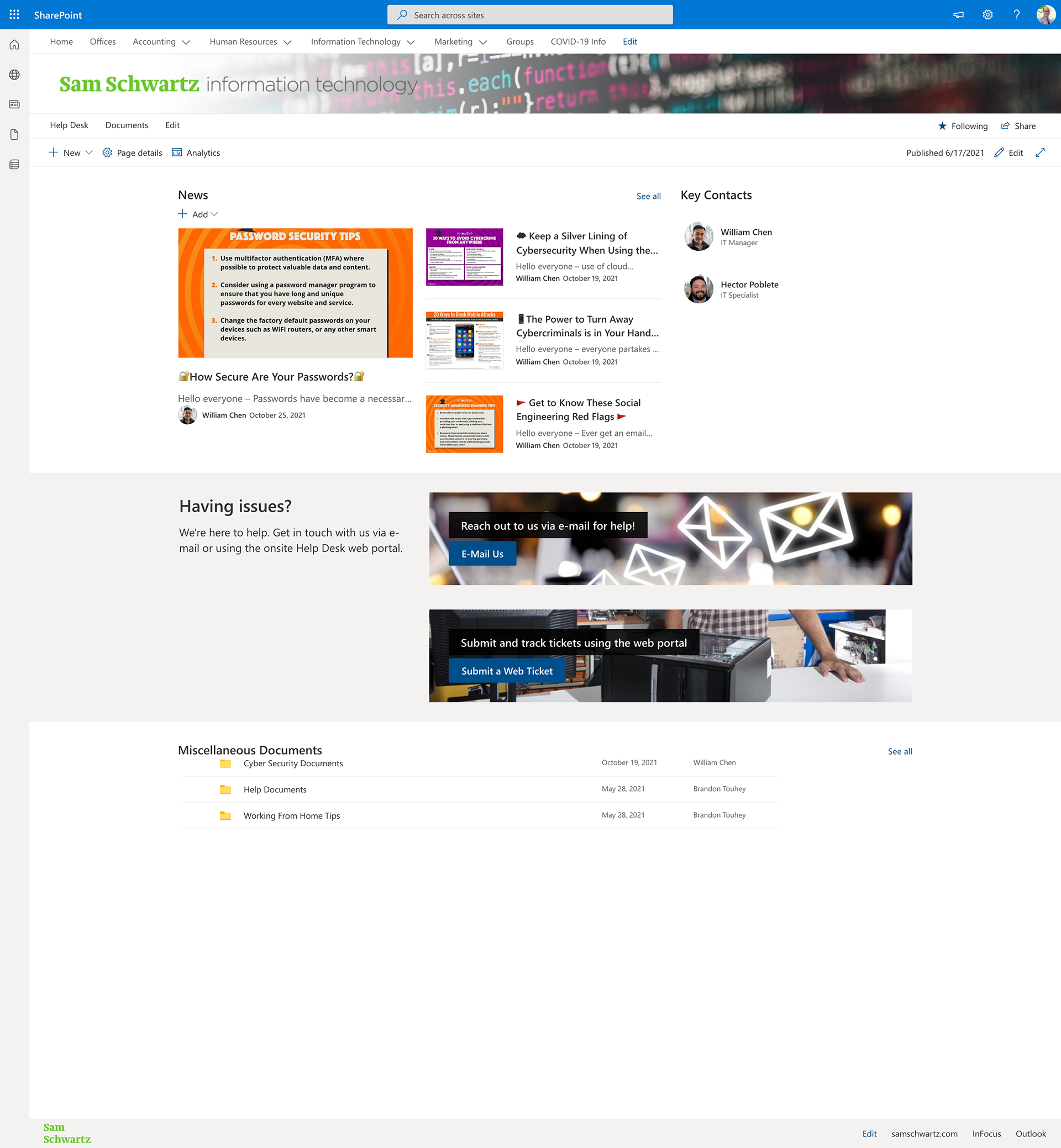Click Hector Poblete's contact photo
Viewport: 1061px width, 1148px height.
(698, 289)
